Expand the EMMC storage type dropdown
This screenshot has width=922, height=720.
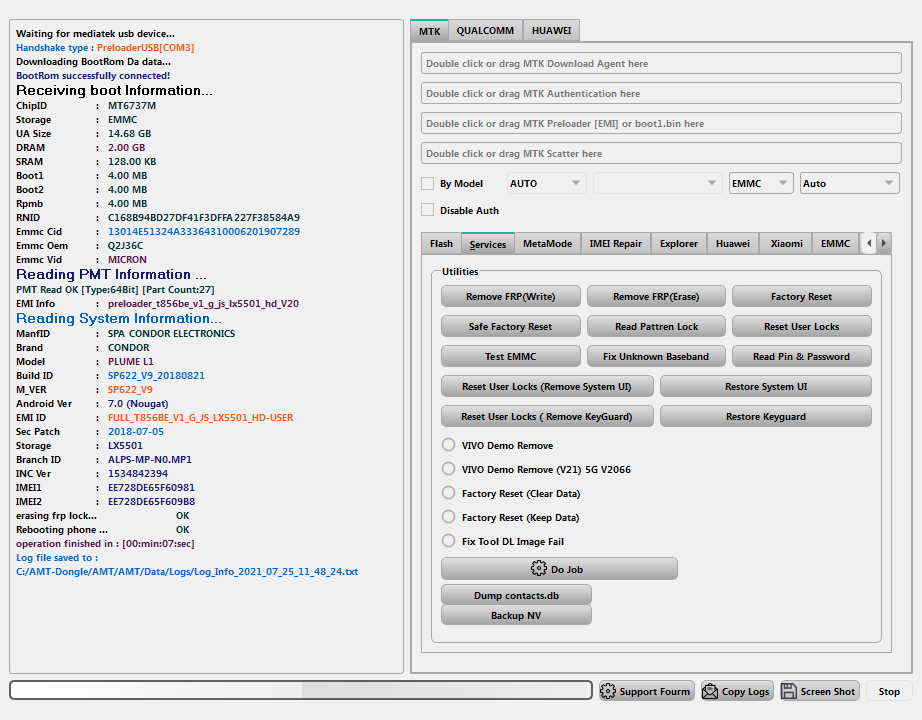pyautogui.click(x=760, y=184)
